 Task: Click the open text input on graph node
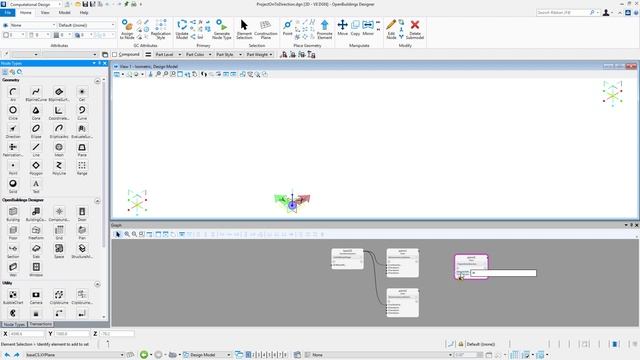pyautogui.click(x=503, y=273)
